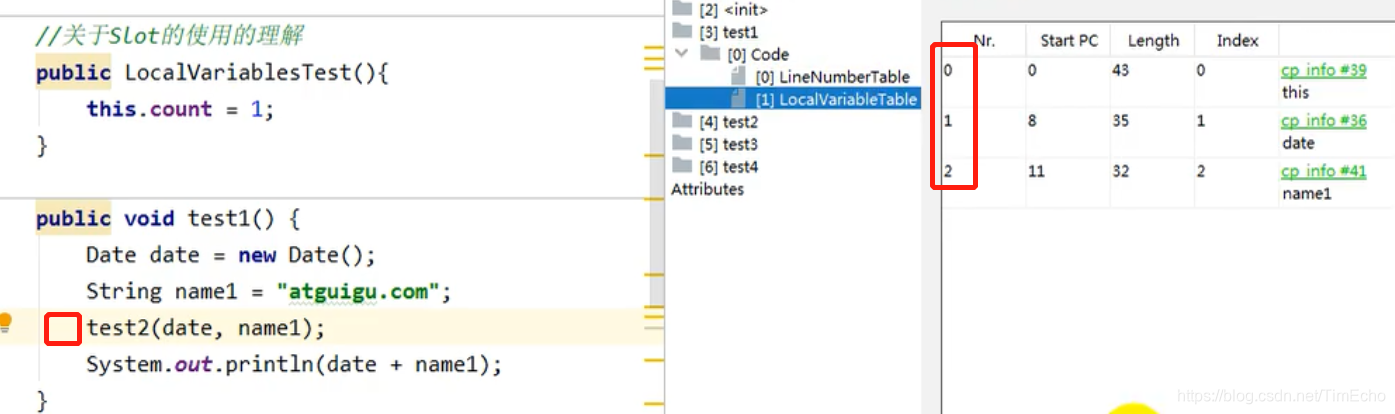Image resolution: width=1395 pixels, height=414 pixels.
Task: Open the [4] test2 method node
Action: click(x=728, y=122)
